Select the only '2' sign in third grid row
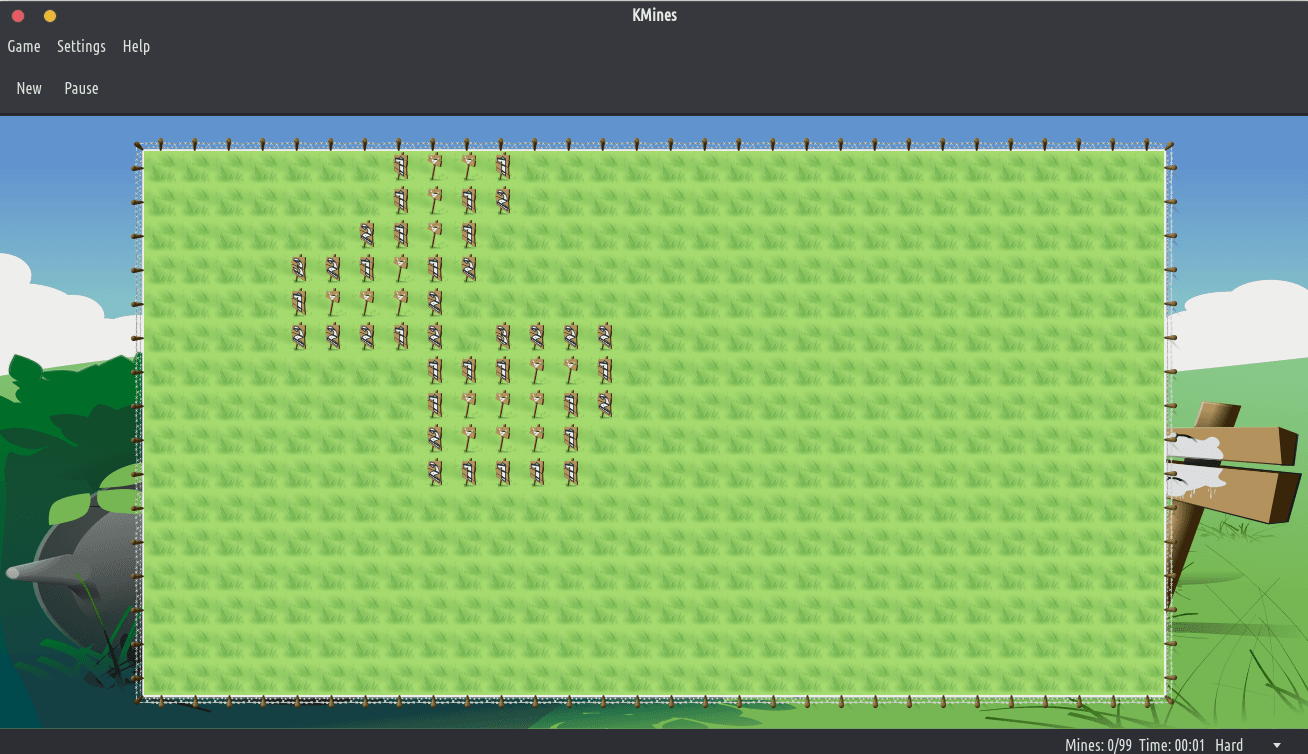 [366, 234]
